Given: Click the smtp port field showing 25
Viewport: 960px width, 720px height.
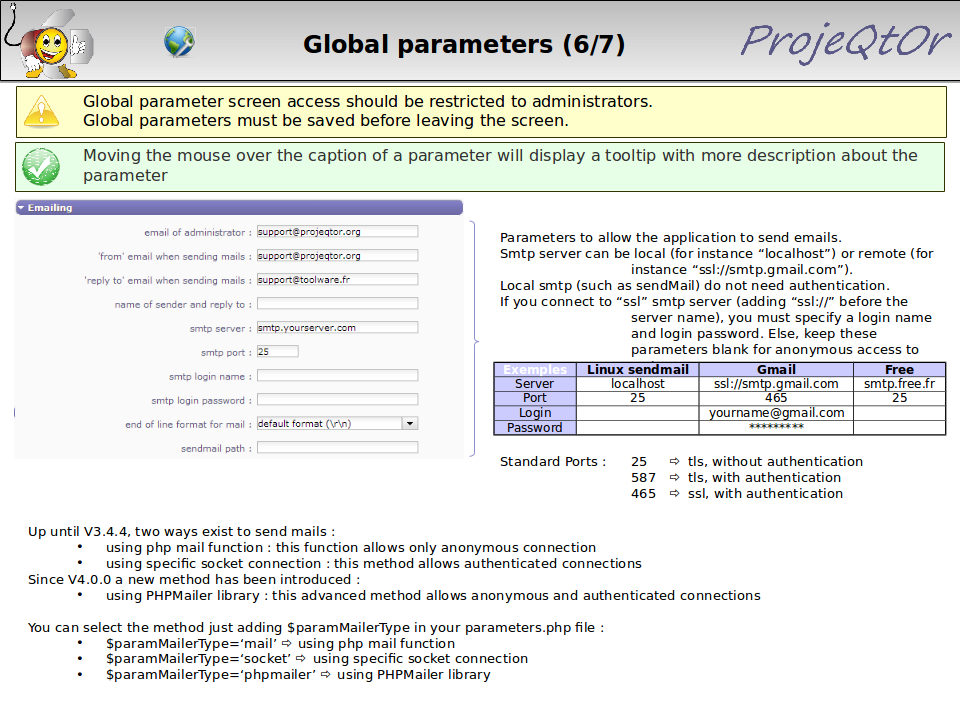Looking at the screenshot, I should tap(277, 352).
